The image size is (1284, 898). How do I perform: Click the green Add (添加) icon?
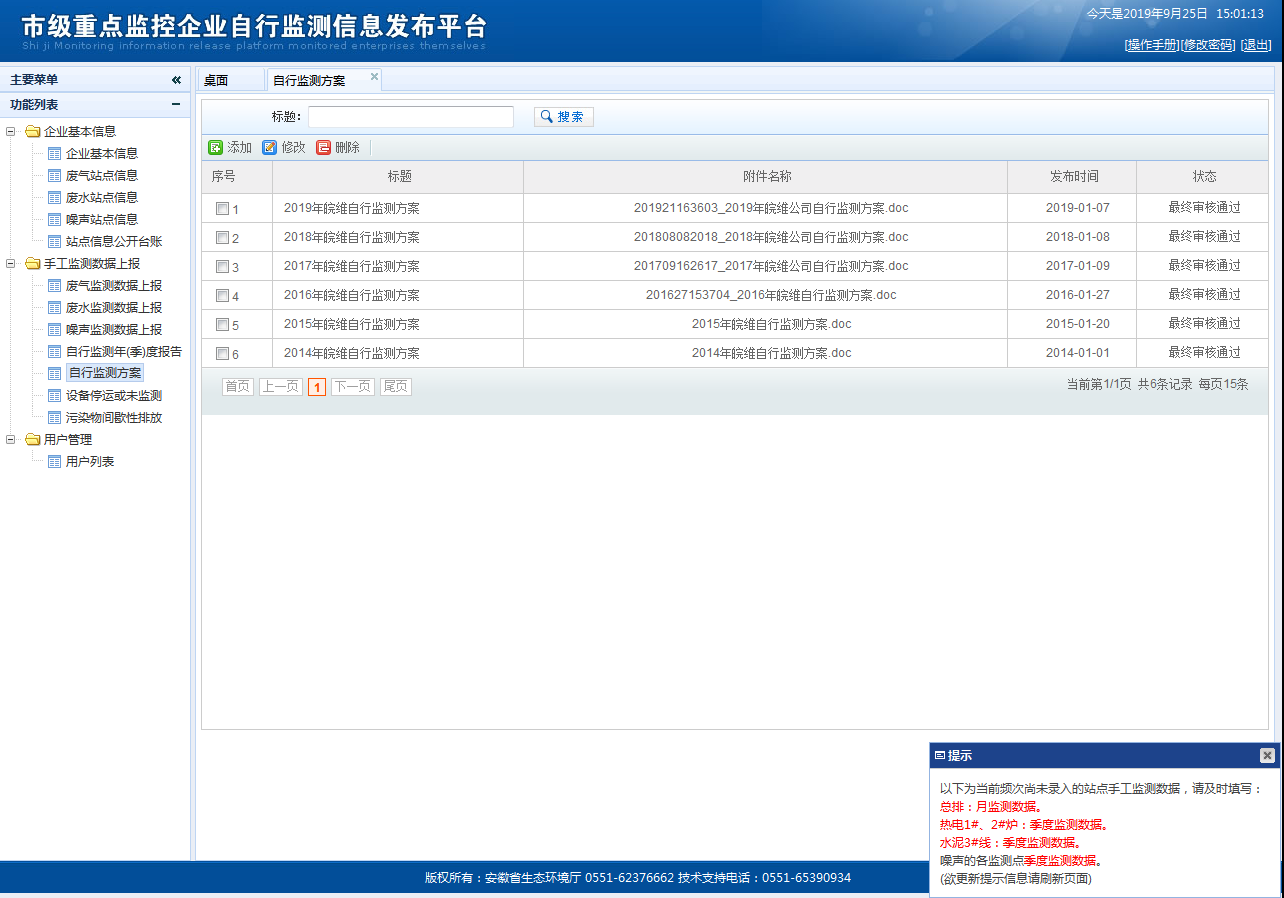tap(215, 148)
